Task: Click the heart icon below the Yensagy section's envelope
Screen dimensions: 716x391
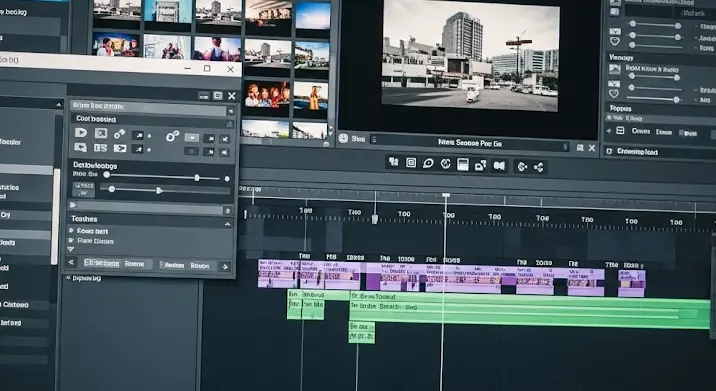Action: 614,94
